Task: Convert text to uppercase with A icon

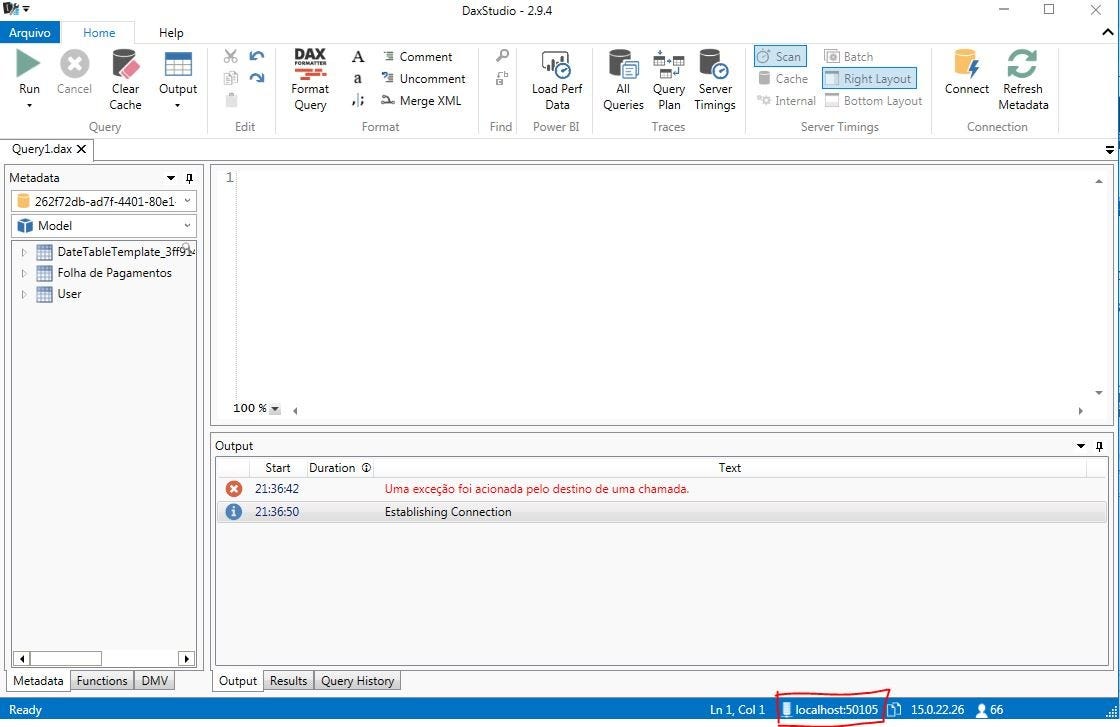Action: click(x=358, y=56)
